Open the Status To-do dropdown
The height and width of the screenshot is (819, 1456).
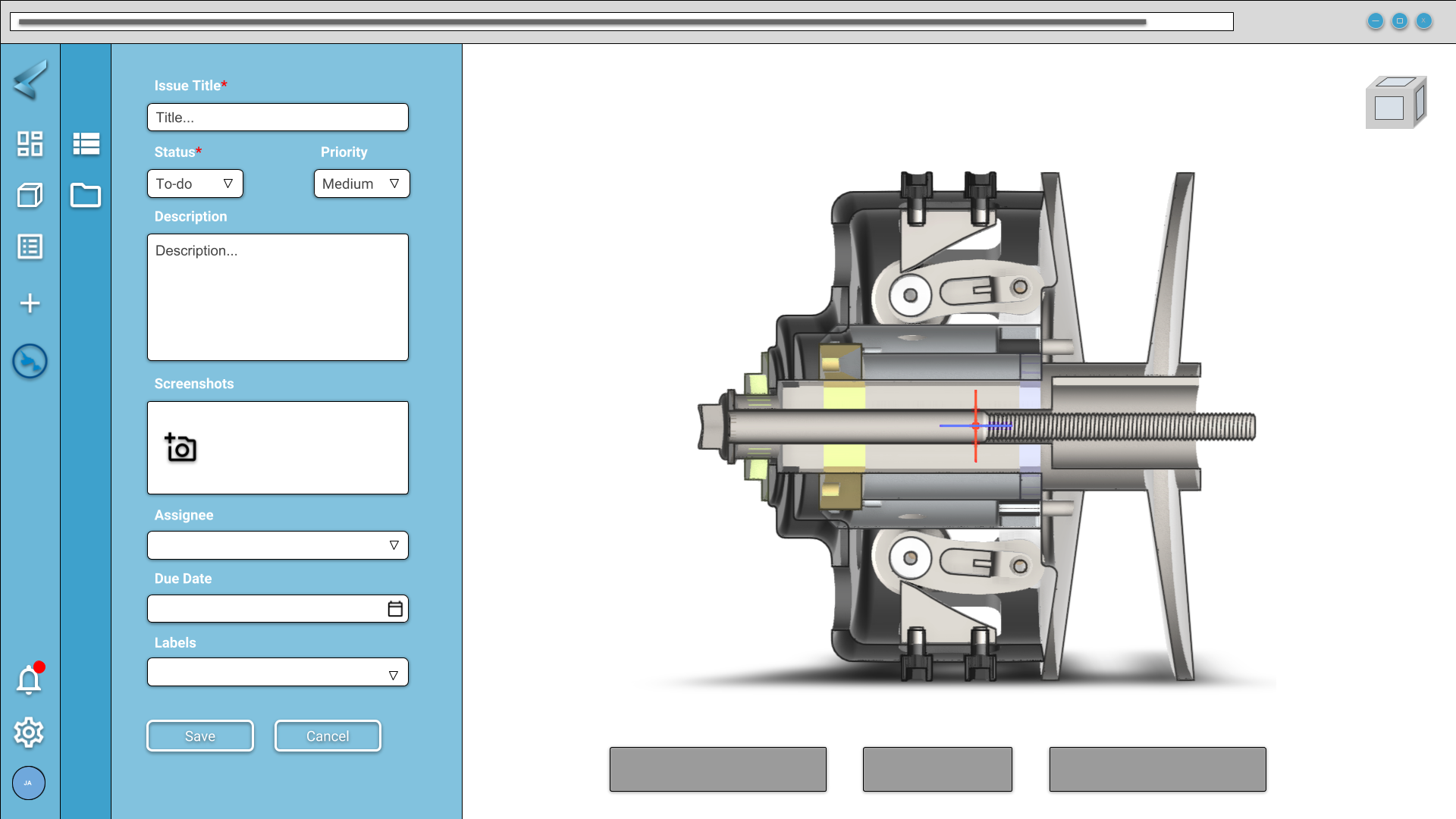pos(195,184)
